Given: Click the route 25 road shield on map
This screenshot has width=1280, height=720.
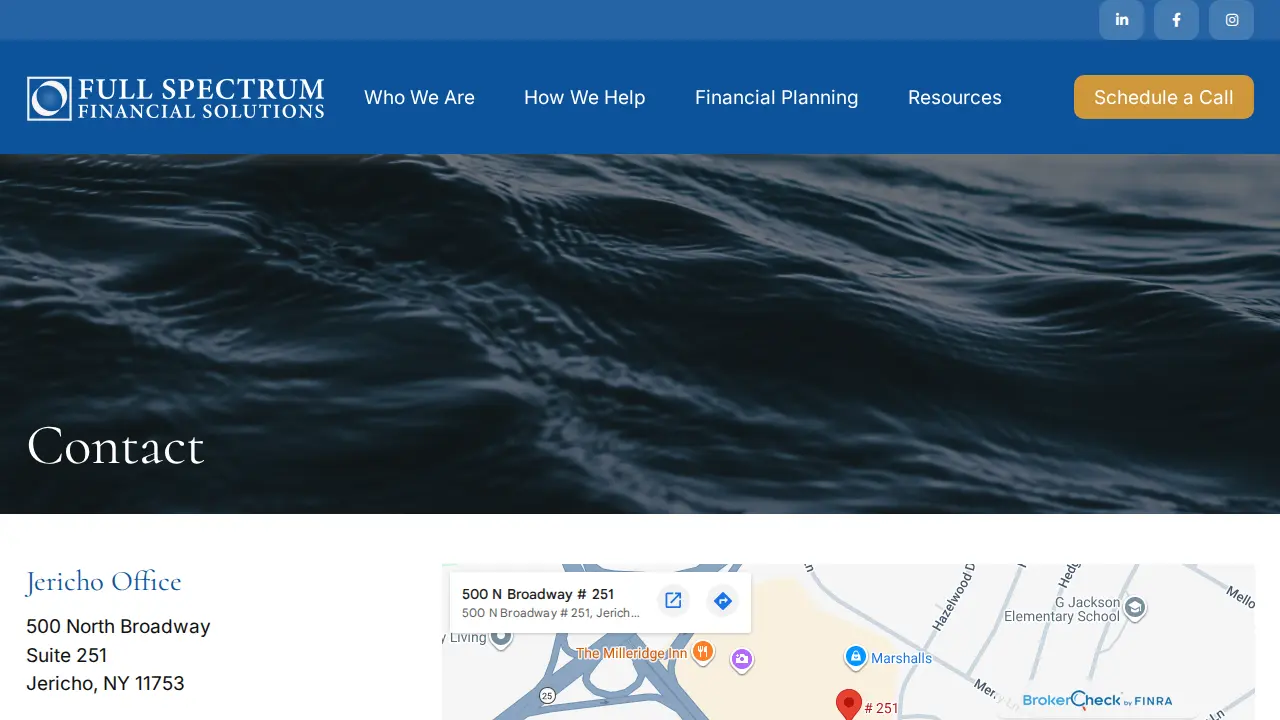Looking at the screenshot, I should coord(547,695).
